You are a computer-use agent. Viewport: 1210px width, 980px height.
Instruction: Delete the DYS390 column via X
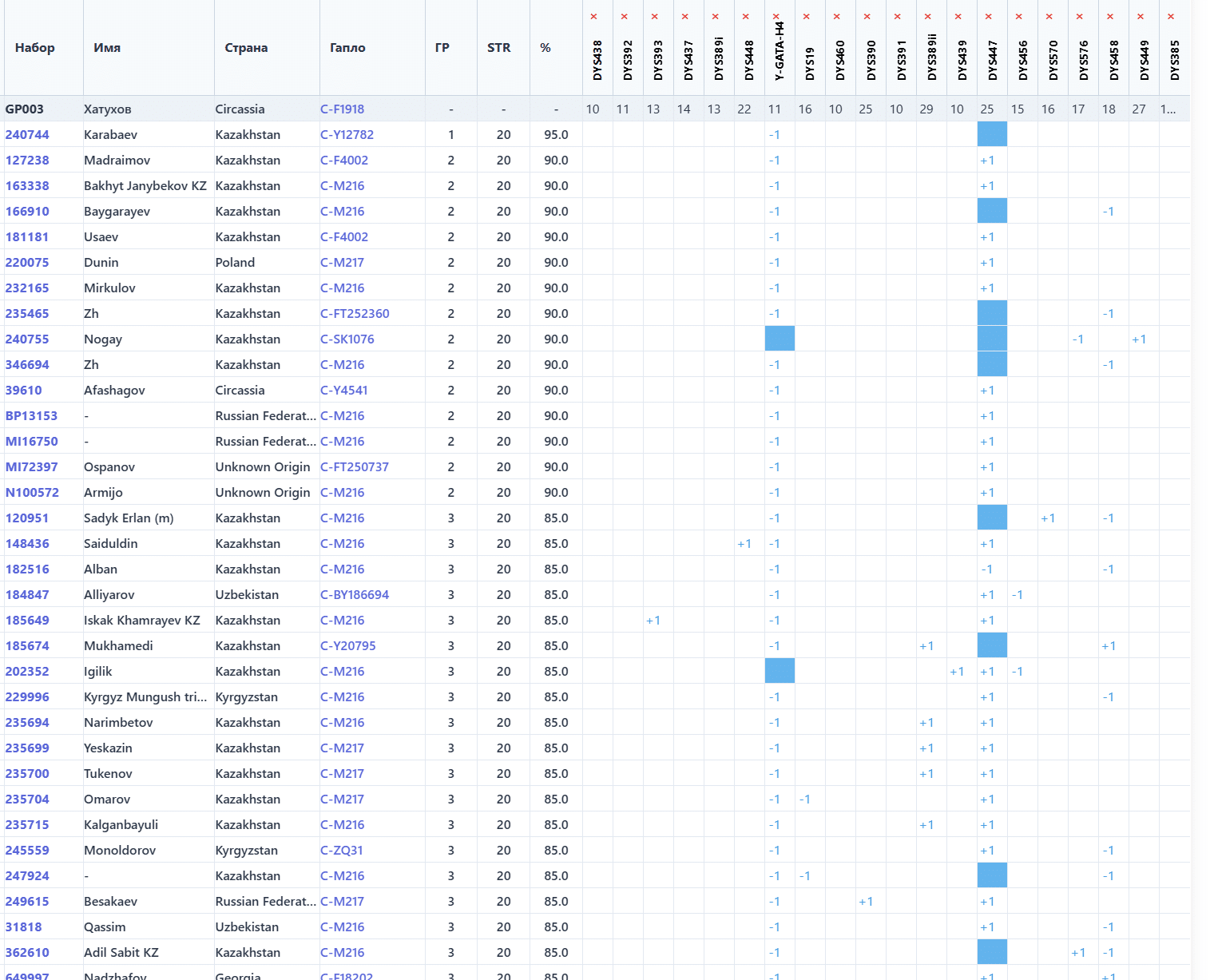point(867,17)
